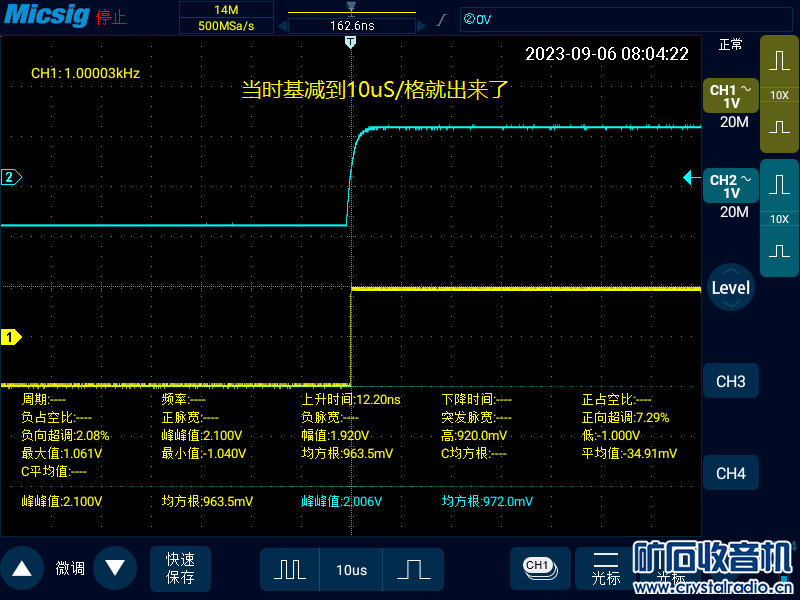The image size is (800, 600).
Task: Tap the Micsig logo
Action: pyautogui.click(x=47, y=15)
